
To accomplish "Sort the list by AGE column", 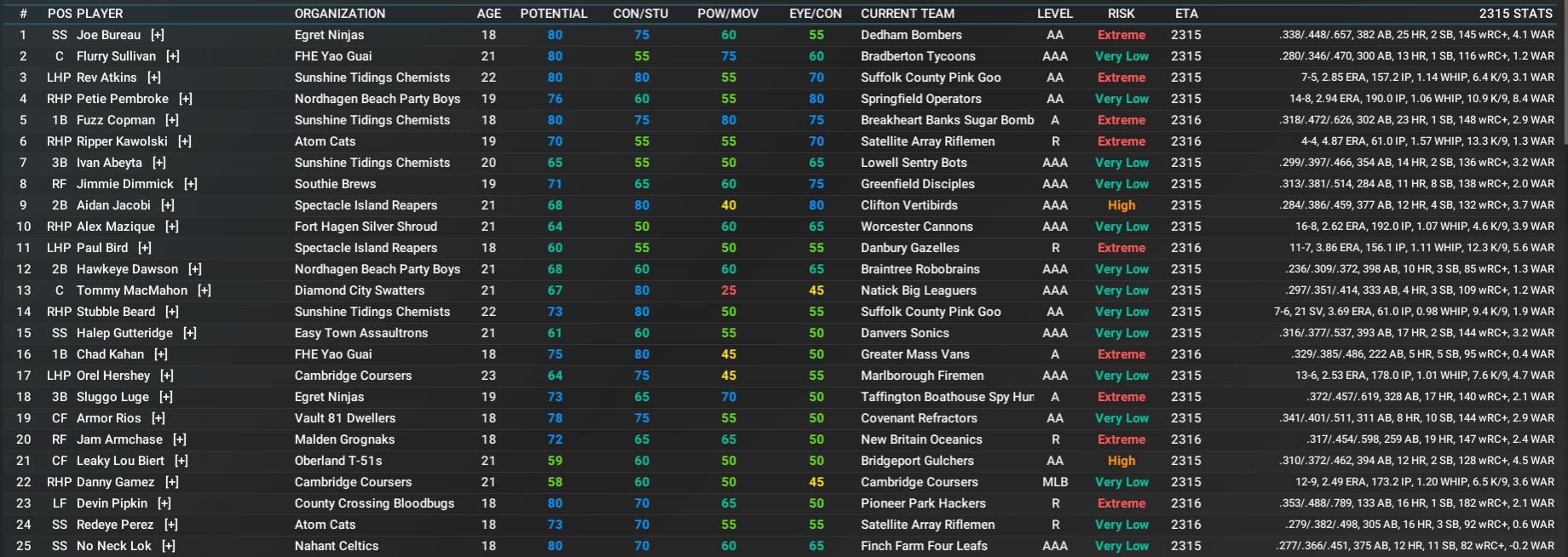I will (488, 14).
